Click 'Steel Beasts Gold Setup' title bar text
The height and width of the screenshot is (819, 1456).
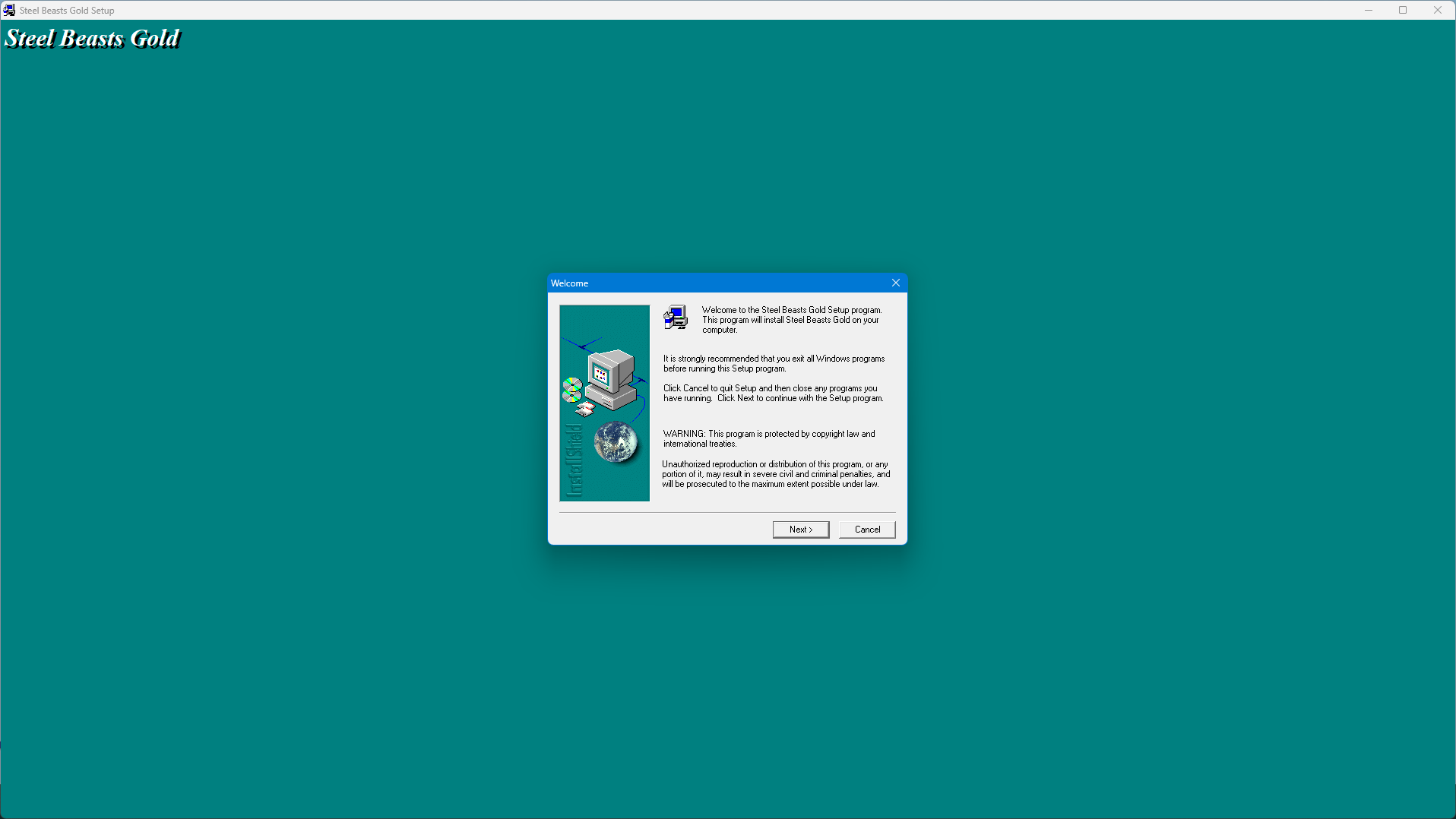click(x=67, y=11)
